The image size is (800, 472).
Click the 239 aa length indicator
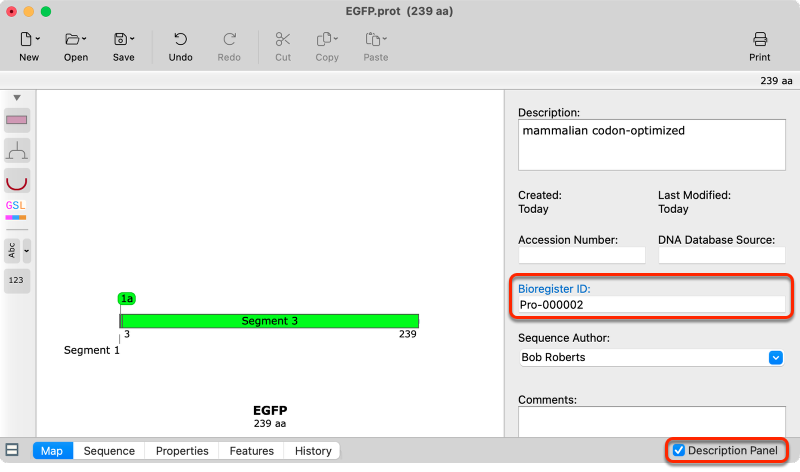776,81
